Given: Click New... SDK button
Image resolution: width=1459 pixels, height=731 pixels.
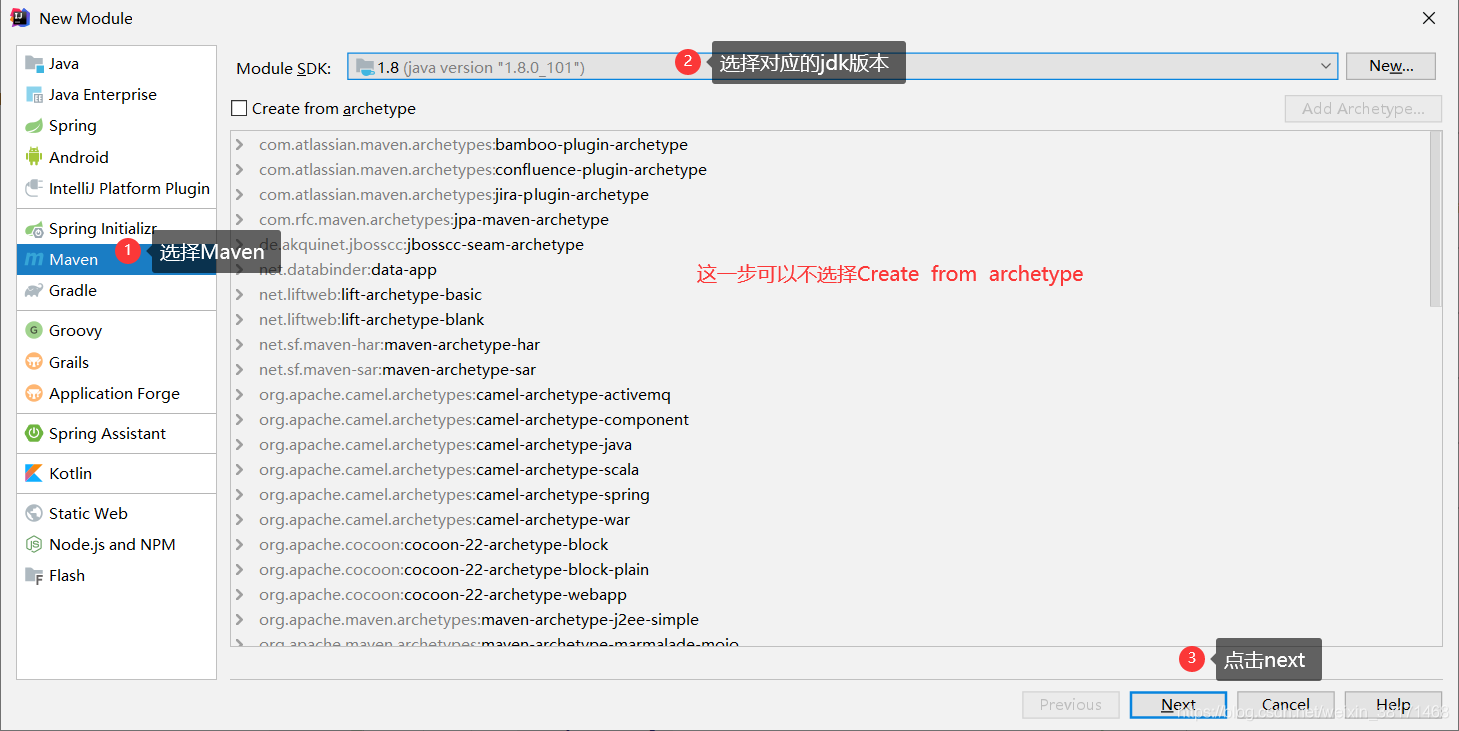Looking at the screenshot, I should [x=1391, y=66].
